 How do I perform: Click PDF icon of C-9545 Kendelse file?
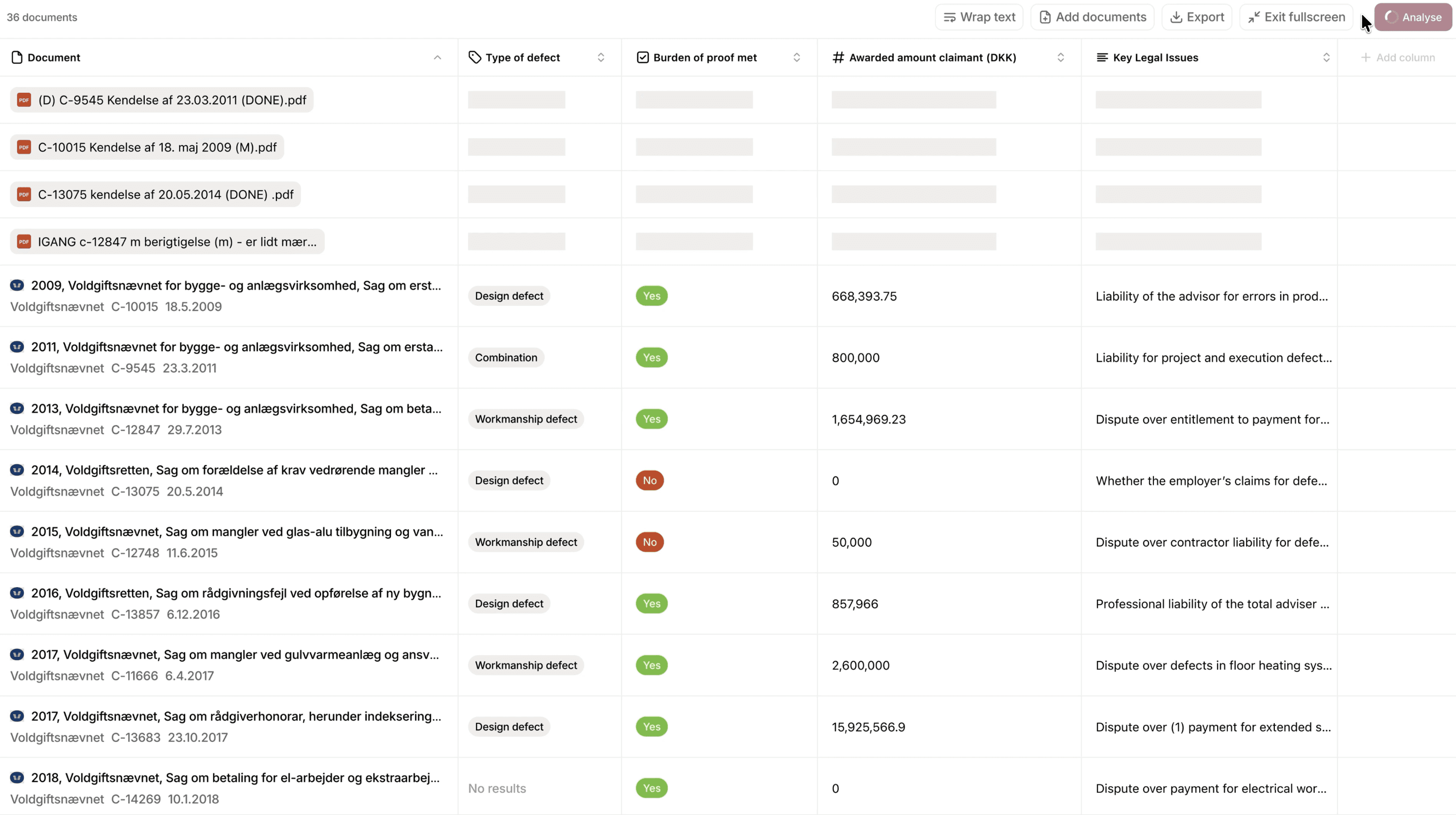(x=24, y=100)
